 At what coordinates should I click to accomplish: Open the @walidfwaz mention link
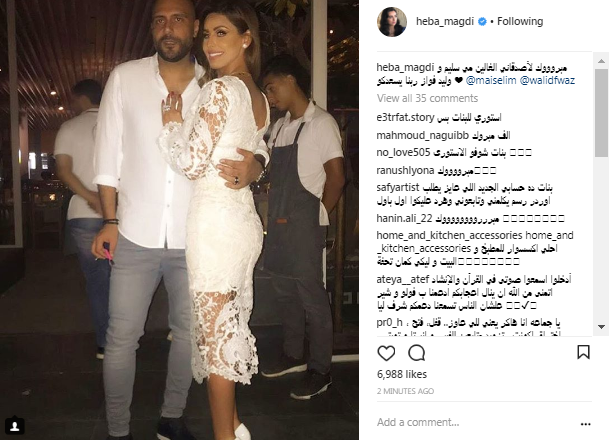547,81
